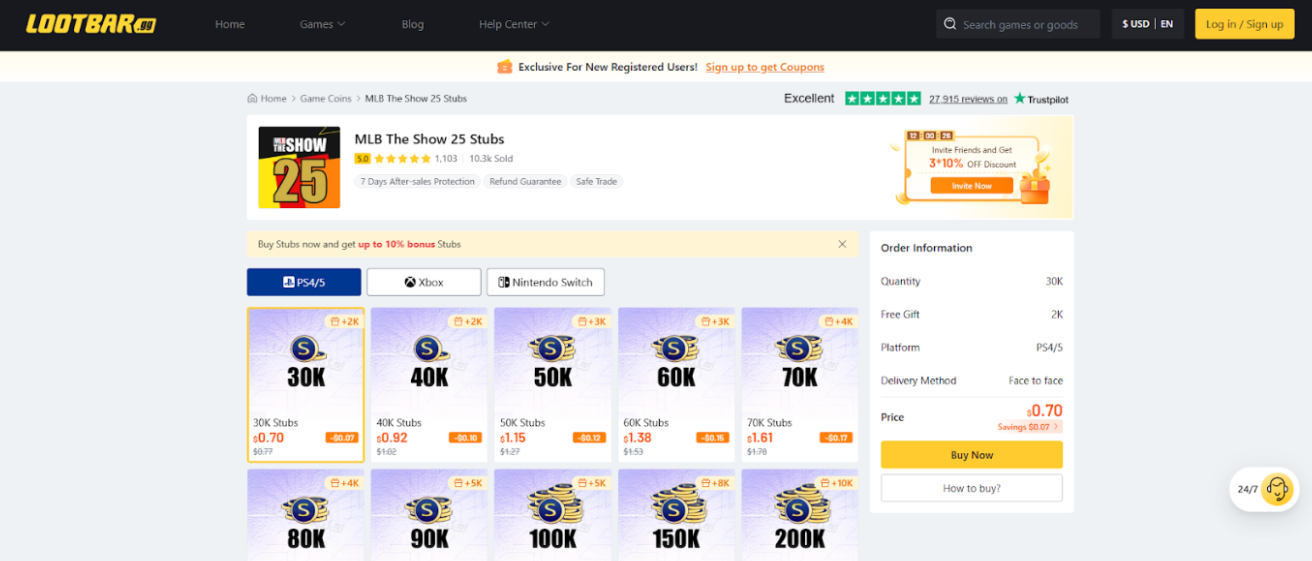
Task: Open the Help Center dropdown
Action: 514,24
